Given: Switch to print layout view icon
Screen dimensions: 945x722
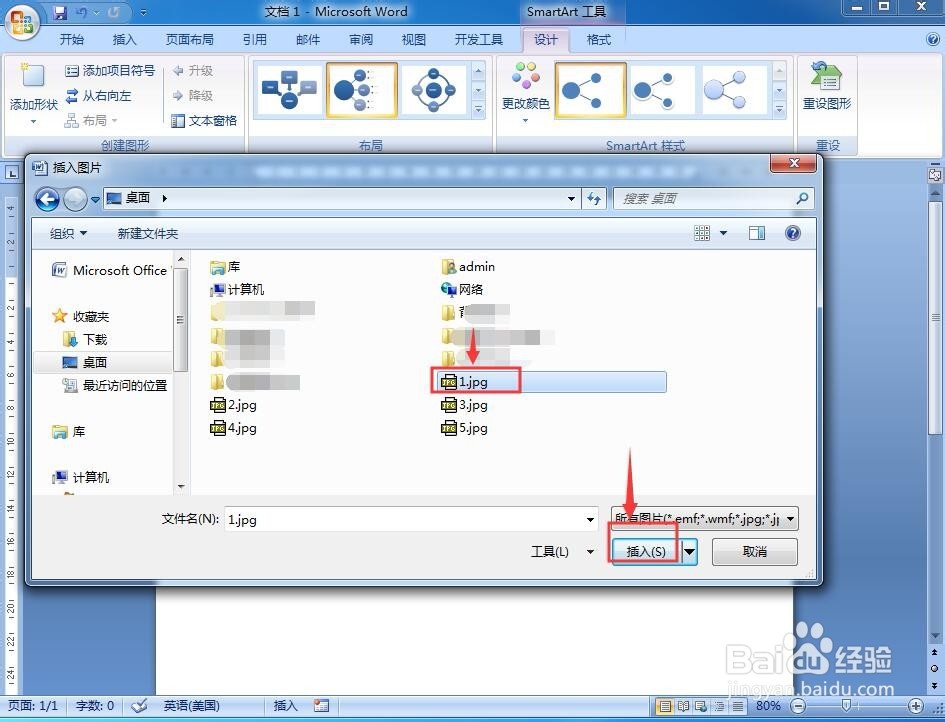Looking at the screenshot, I should 664,706.
